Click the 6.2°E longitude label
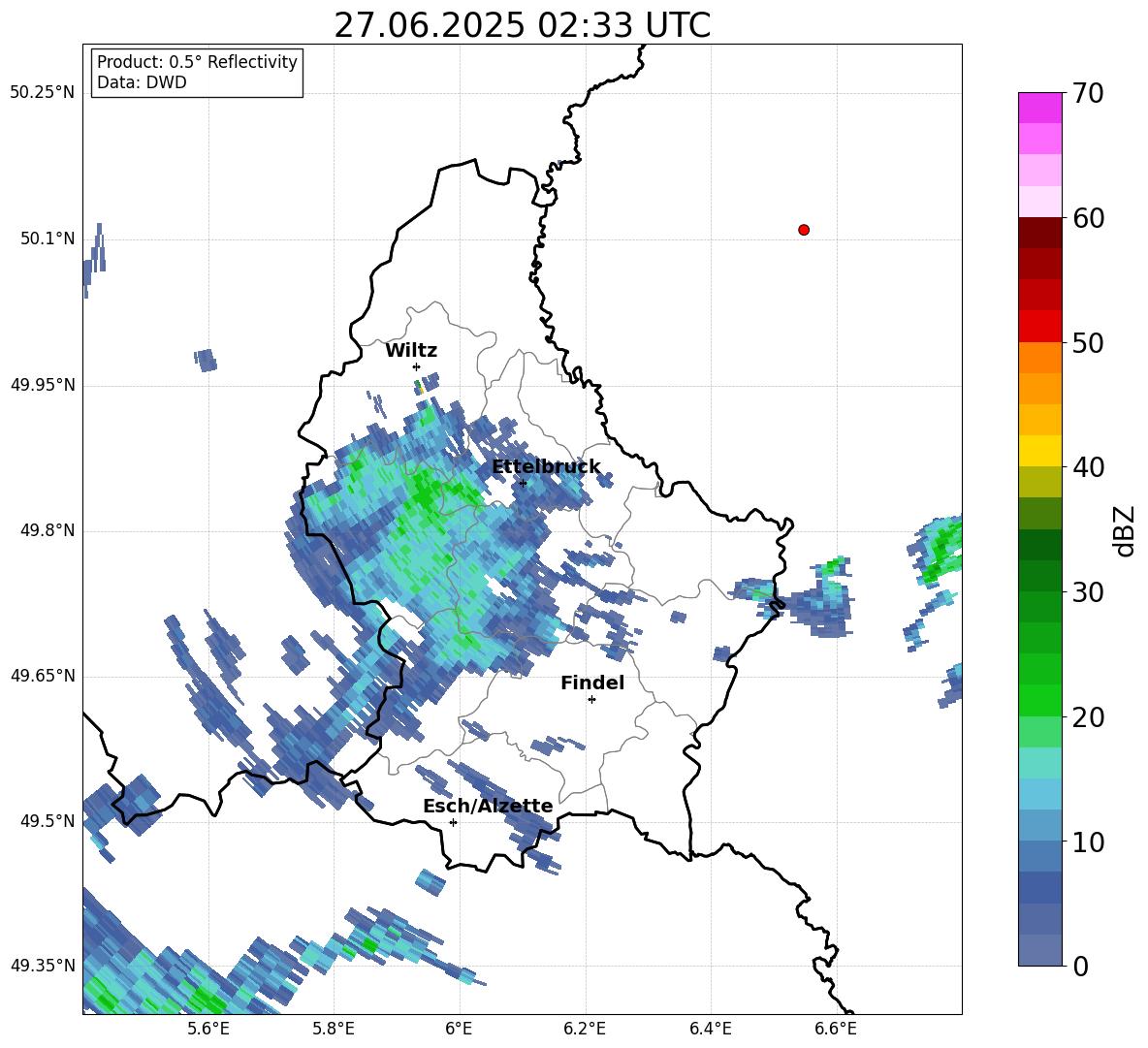The image size is (1148, 1048). point(585,1029)
